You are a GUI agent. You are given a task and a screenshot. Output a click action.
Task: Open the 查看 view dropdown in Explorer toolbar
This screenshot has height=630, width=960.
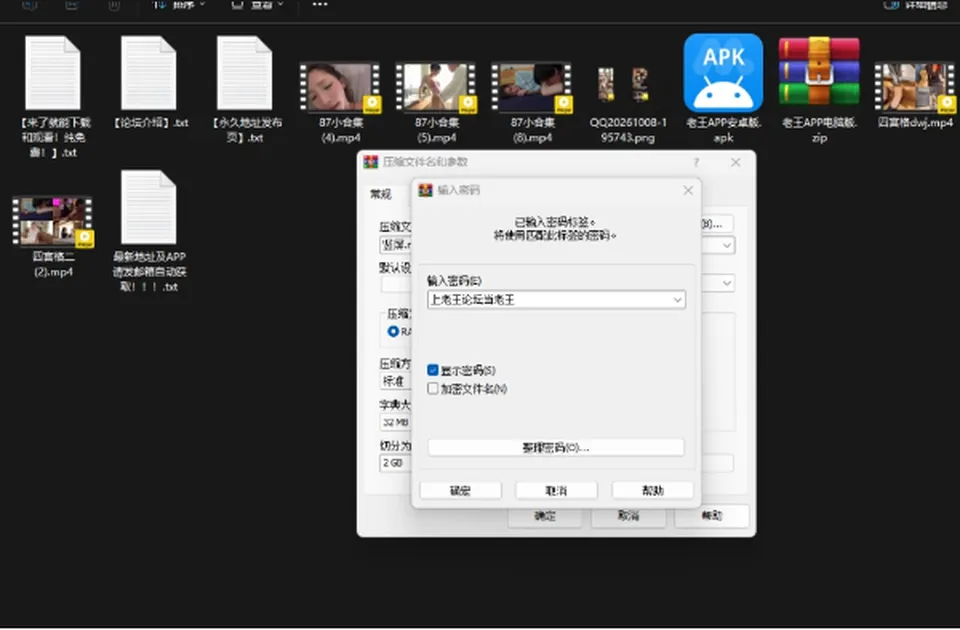pyautogui.click(x=258, y=4)
